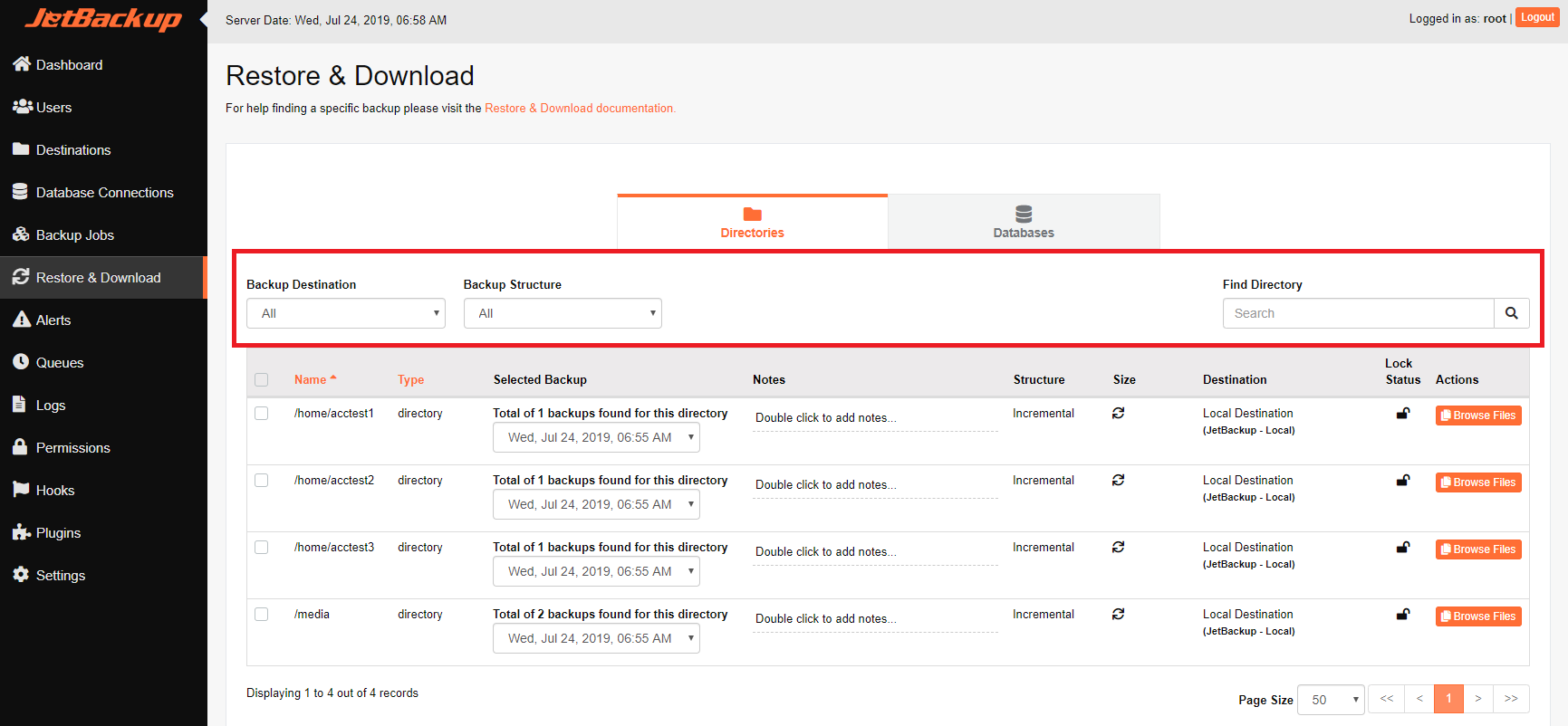This screenshot has width=1568, height=726.
Task: Browse Files for /home/acctest2
Action: point(1478,482)
